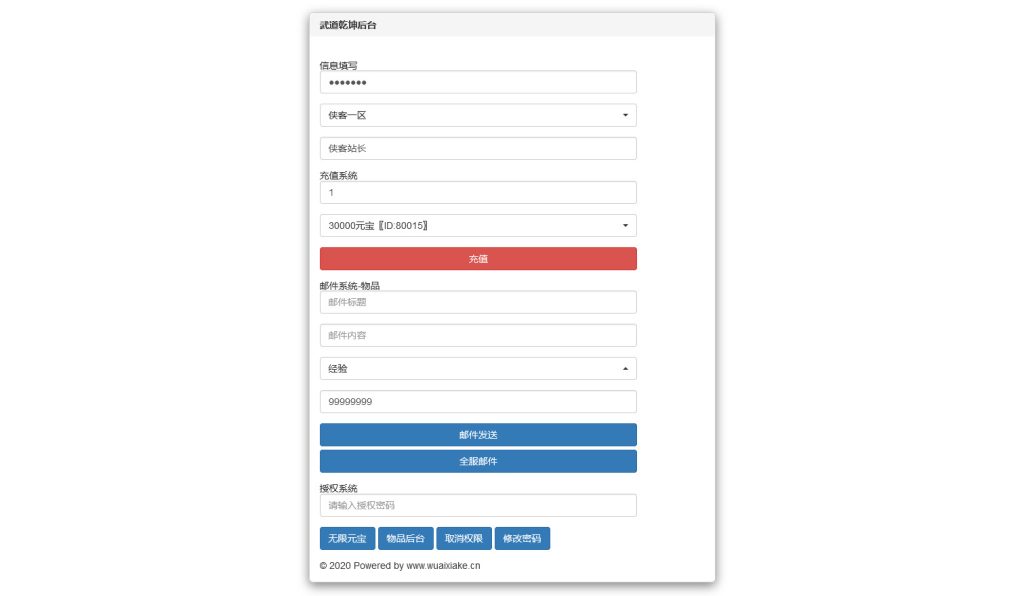This screenshot has width=1024, height=596.
Task: Click the 邮件发送 send mail button
Action: [x=477, y=434]
